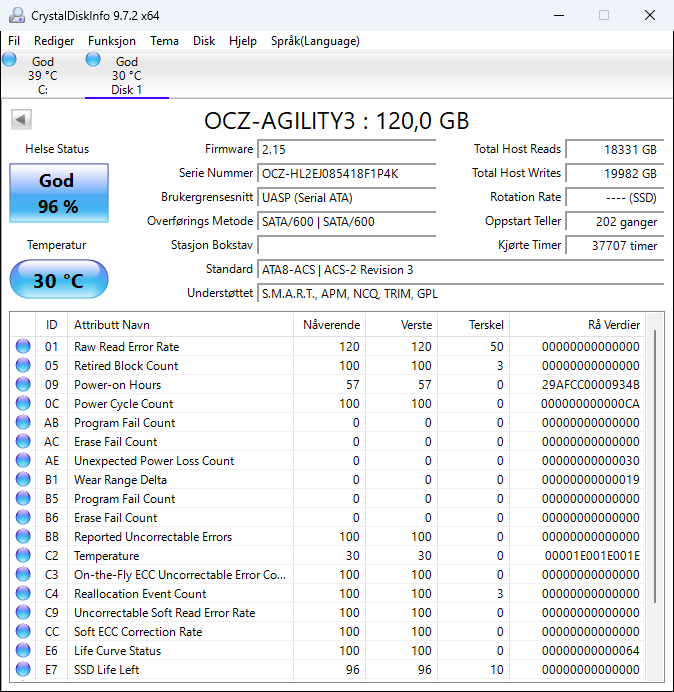Click status orb for On-the-Fly ECC row

[23, 574]
